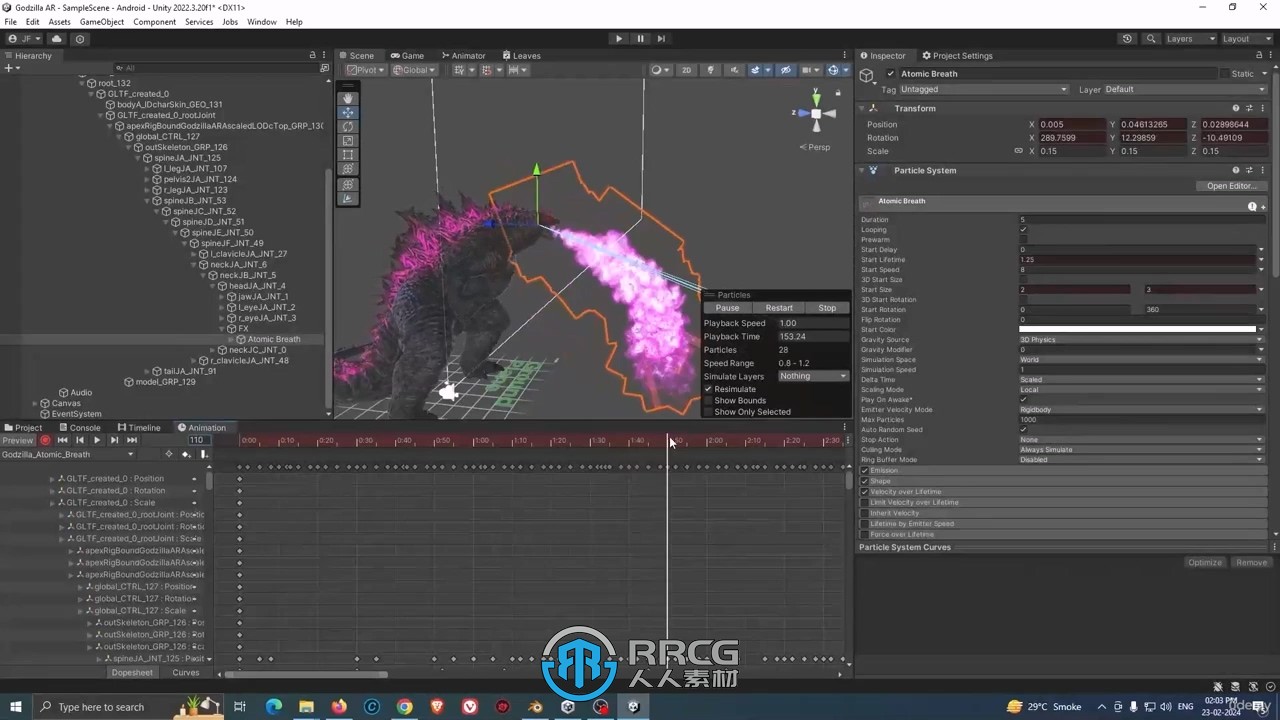Open the cloud services icon
The height and width of the screenshot is (720, 1280).
56,39
